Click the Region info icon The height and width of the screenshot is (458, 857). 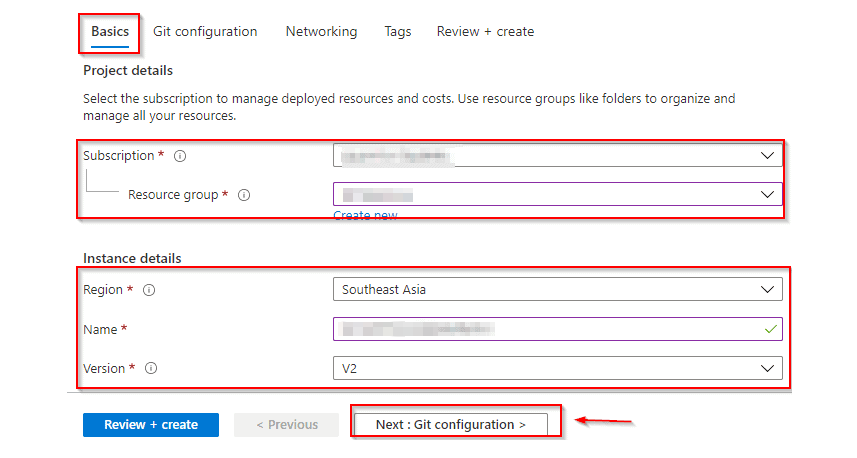coord(149,290)
